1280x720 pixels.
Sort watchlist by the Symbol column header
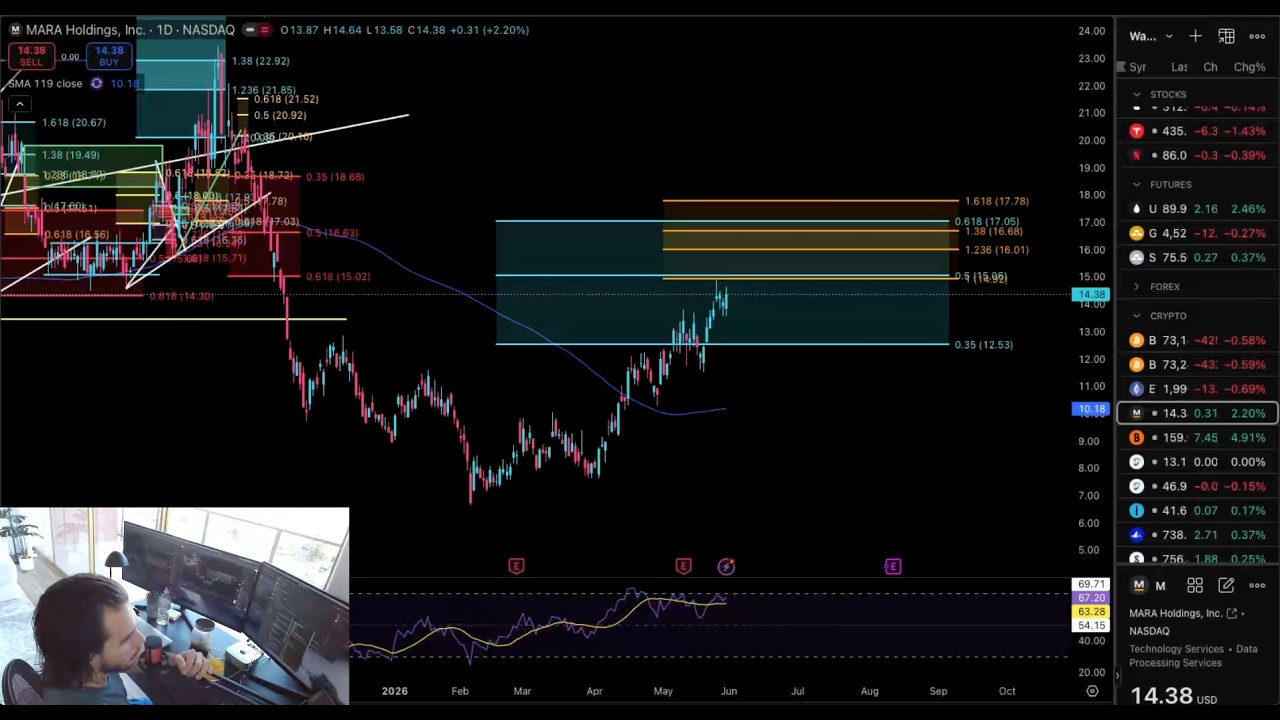pyautogui.click(x=1138, y=67)
